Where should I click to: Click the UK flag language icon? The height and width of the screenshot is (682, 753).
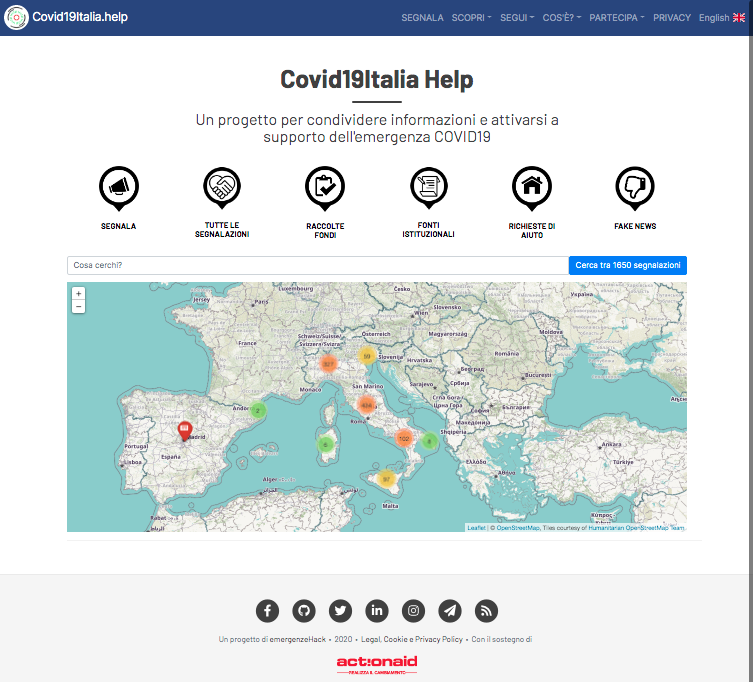tap(739, 18)
